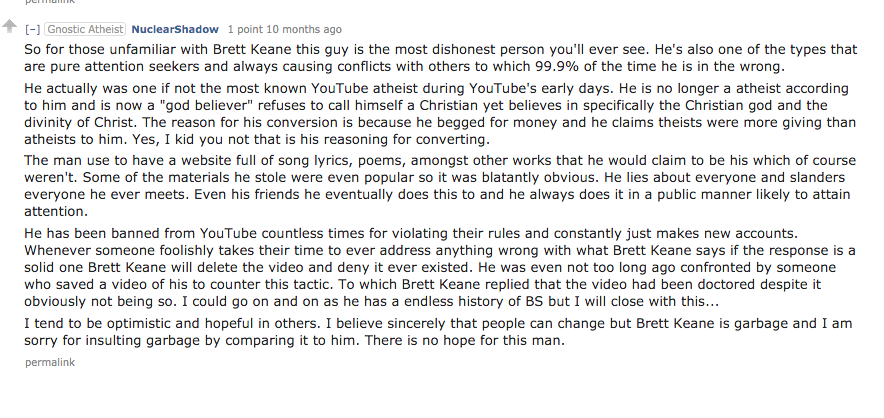This screenshot has width=884, height=418.
Task: Upvote NuclearShadow's comment with the arrow
Action: point(9,26)
